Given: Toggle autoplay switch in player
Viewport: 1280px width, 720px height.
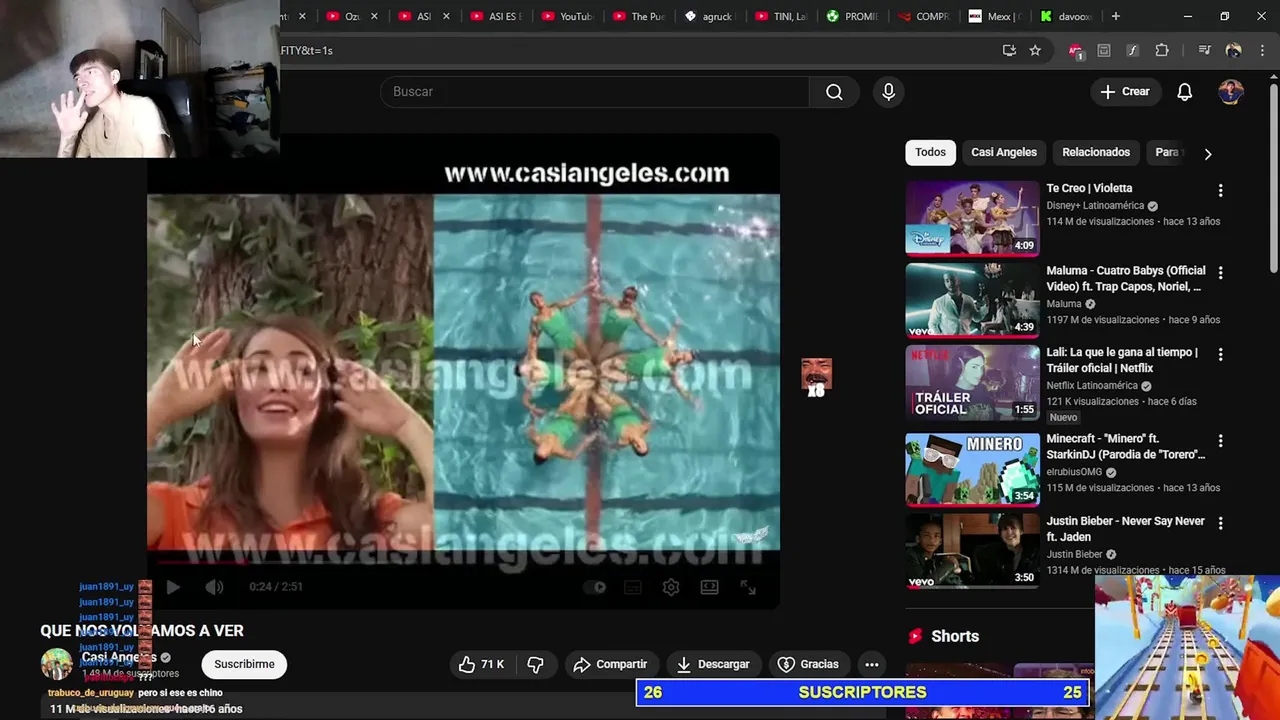Looking at the screenshot, I should tap(595, 587).
